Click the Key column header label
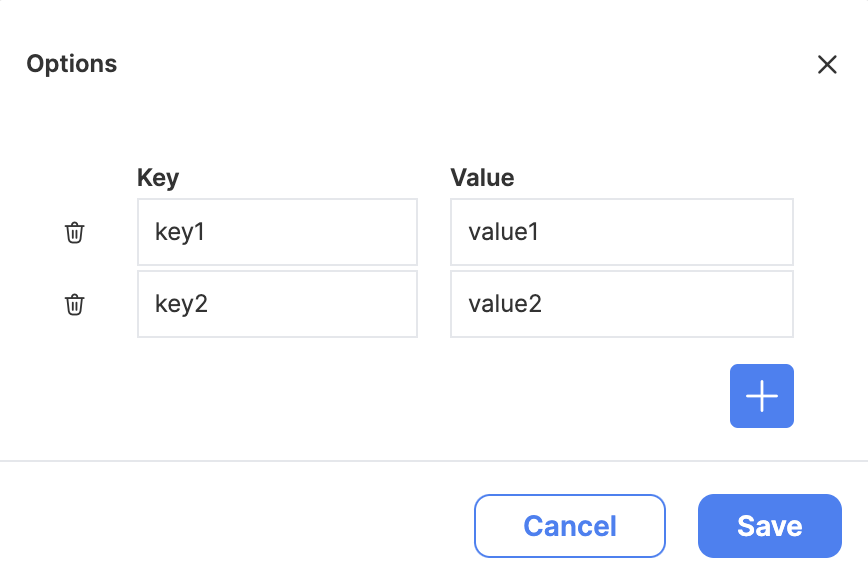This screenshot has height=580, width=868. coord(158,178)
